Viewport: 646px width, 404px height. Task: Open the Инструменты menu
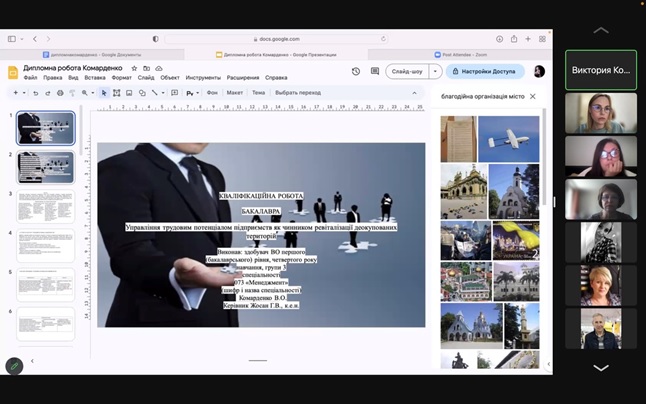point(203,78)
